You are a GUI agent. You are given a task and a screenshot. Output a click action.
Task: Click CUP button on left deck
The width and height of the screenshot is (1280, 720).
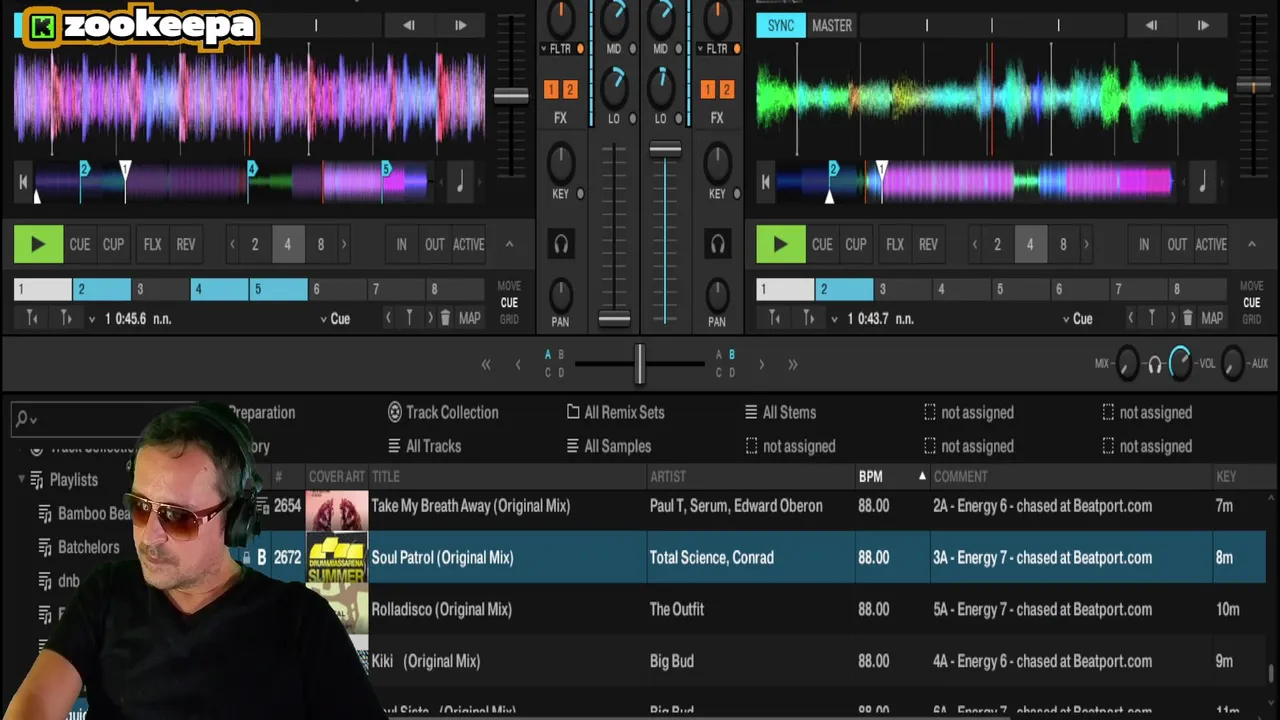point(113,244)
